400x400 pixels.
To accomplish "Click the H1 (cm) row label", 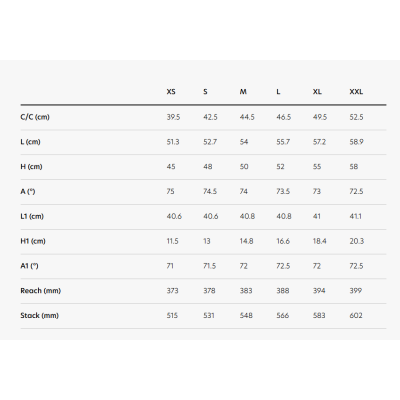I will tap(33, 241).
